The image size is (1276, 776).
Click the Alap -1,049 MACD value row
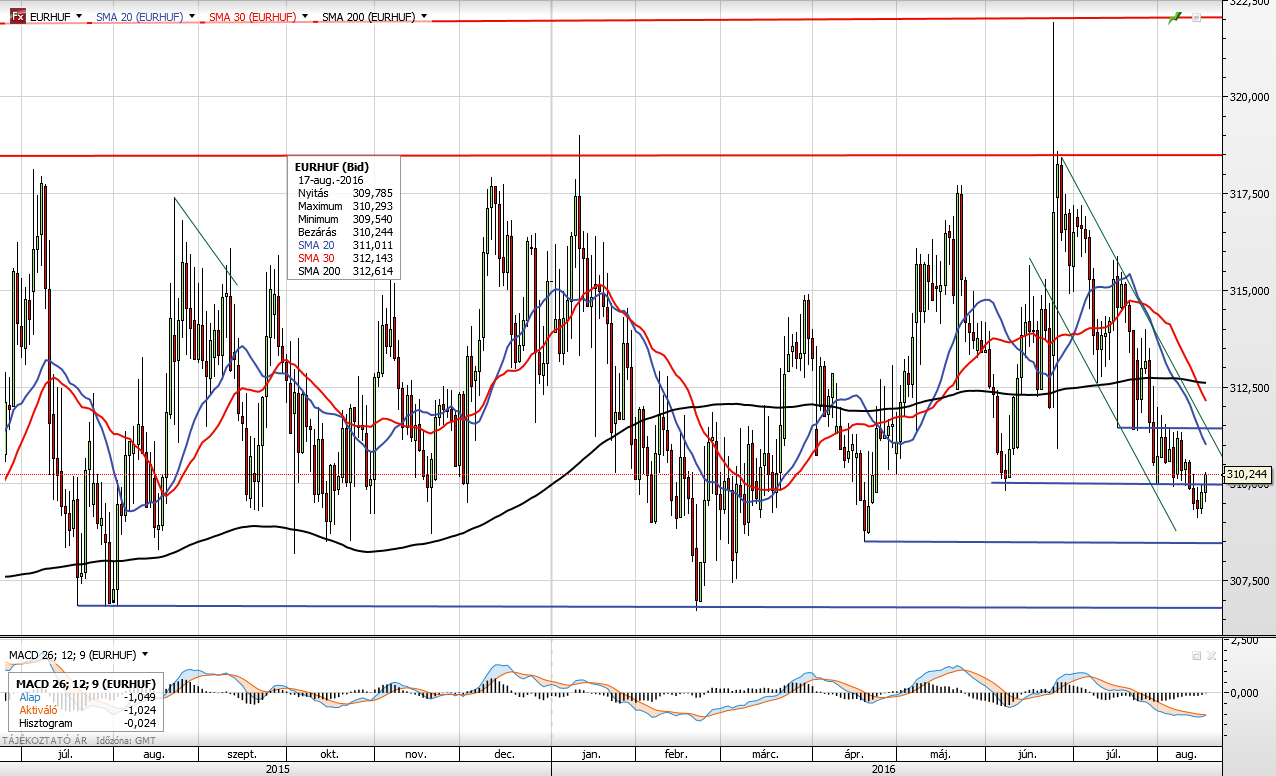click(x=86, y=697)
